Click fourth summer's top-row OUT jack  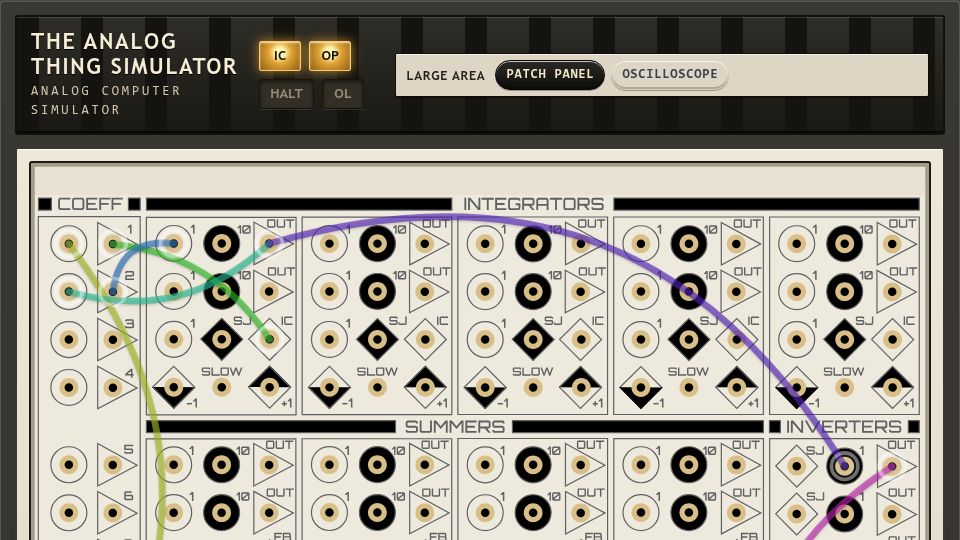pos(736,465)
